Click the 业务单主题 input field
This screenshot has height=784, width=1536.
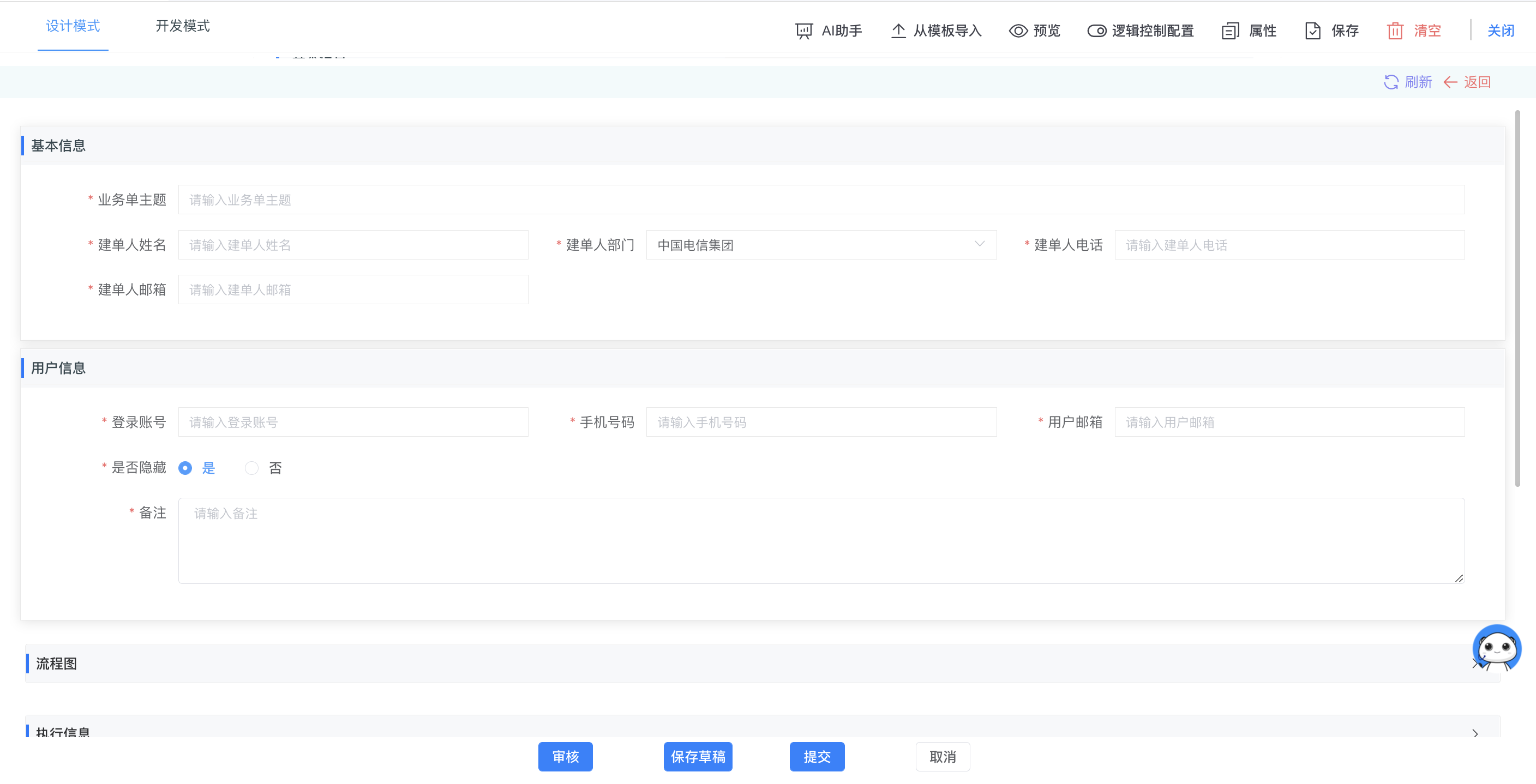pyautogui.click(x=820, y=200)
